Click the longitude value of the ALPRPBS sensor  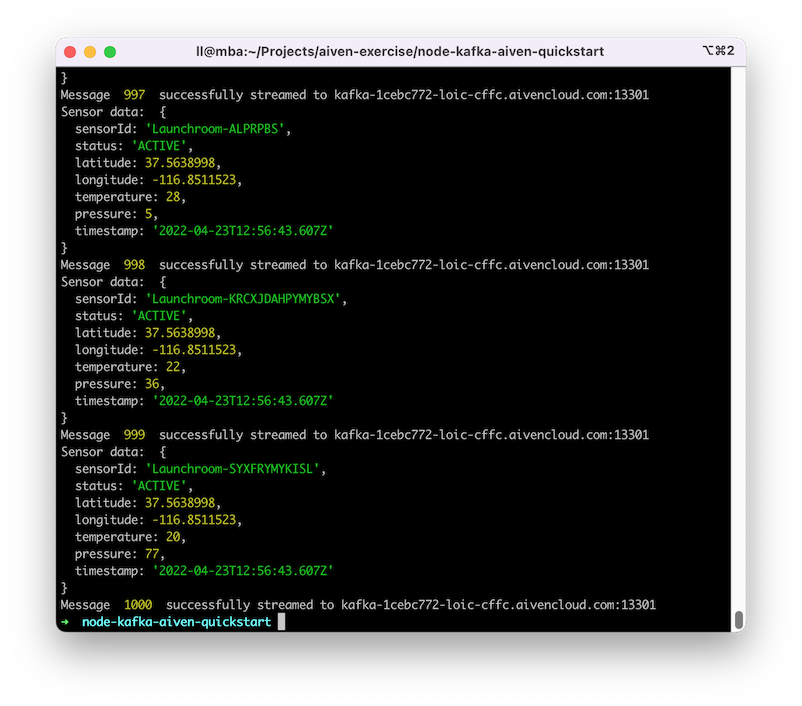click(x=194, y=180)
